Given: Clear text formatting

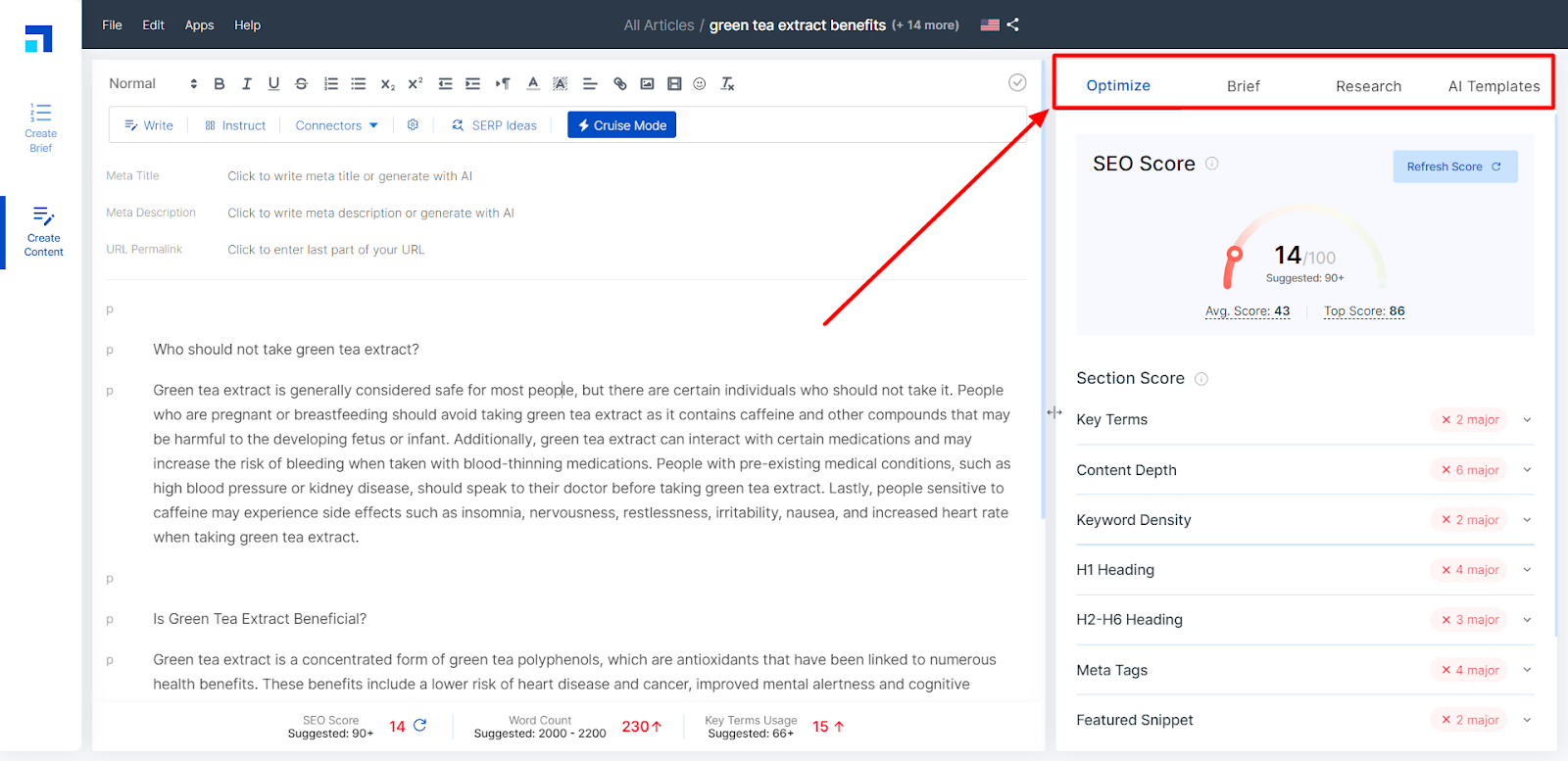Looking at the screenshot, I should 727,84.
